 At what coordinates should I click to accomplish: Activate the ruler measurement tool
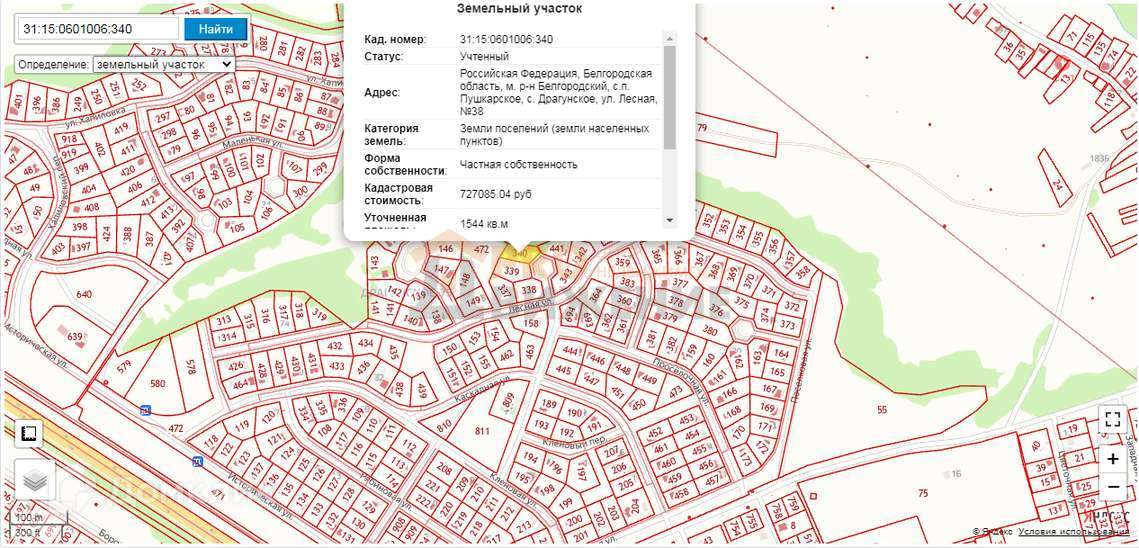pos(30,434)
